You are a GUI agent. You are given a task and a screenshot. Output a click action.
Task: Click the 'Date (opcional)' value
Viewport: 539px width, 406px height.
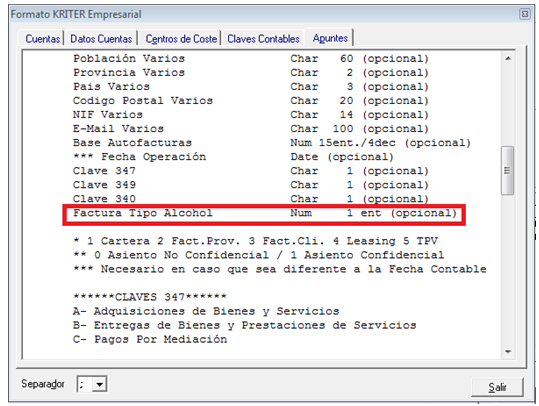(342, 157)
